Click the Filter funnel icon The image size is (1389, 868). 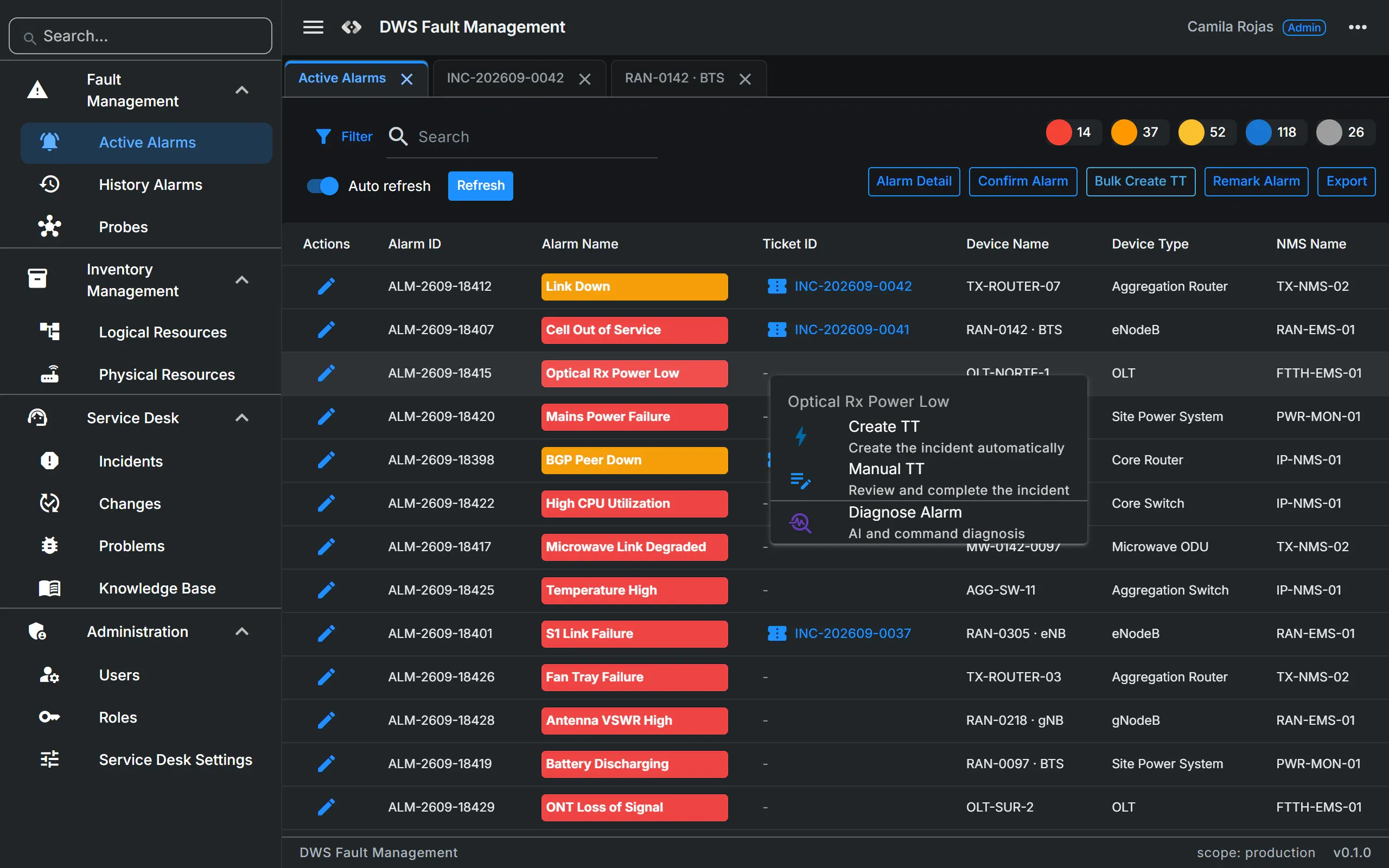point(323,137)
